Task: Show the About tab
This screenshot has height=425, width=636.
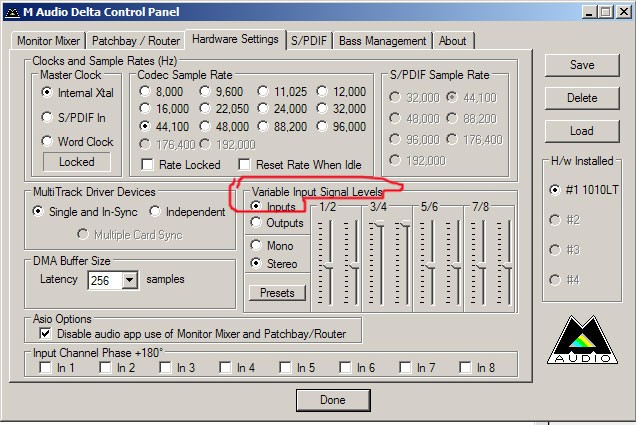Action: 452,41
